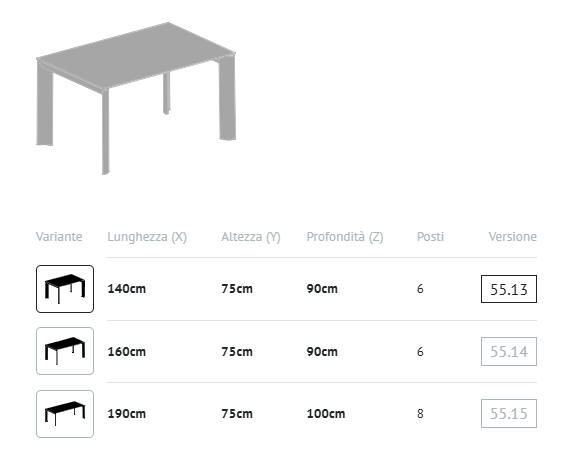
Task: Choose version 55.13
Action: (x=509, y=289)
